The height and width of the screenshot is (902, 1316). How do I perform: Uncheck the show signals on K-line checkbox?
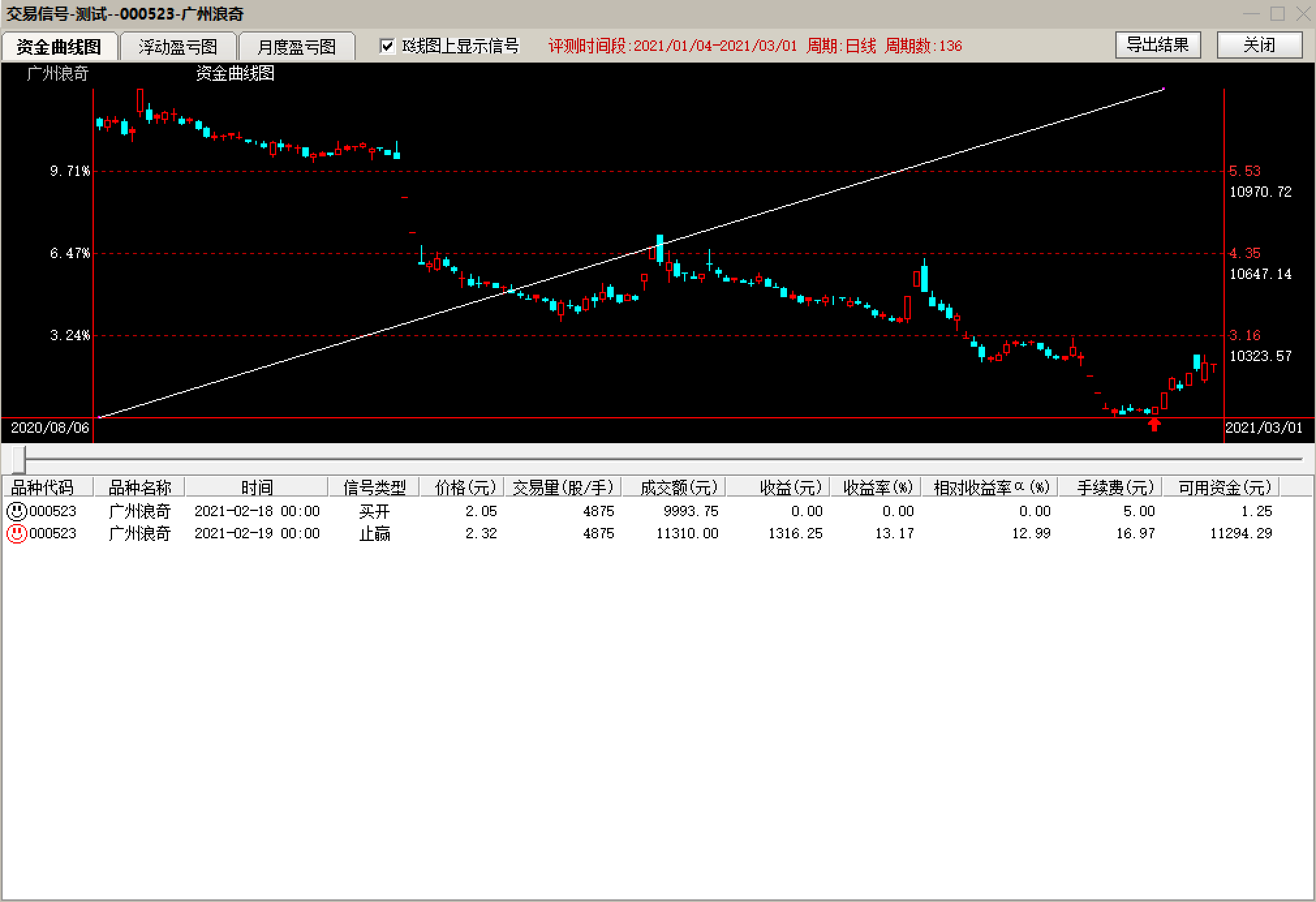[388, 46]
